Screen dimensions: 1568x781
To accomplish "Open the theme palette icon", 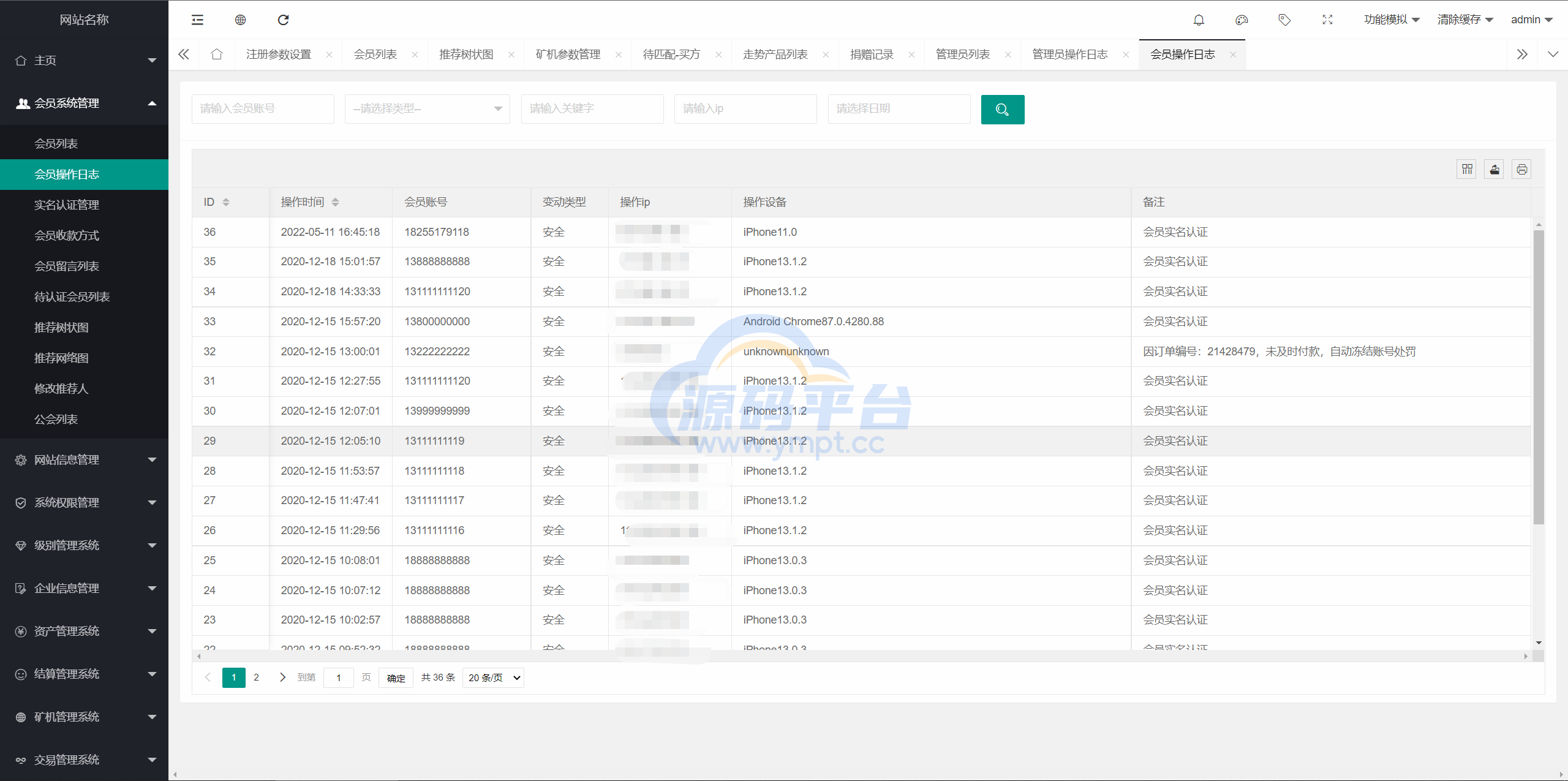I will [x=1242, y=20].
